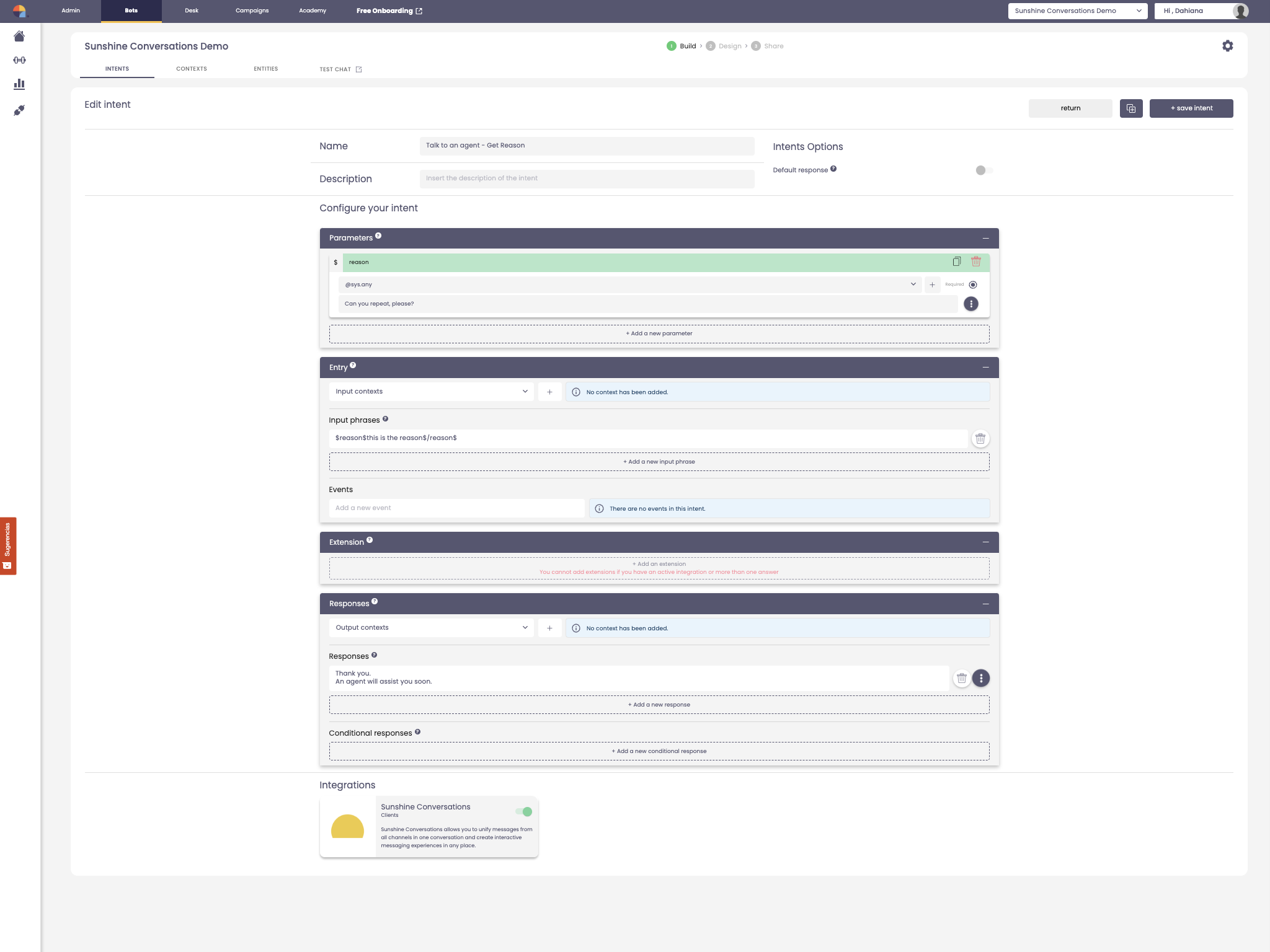This screenshot has width=1270, height=952.
Task: Copy the reason parameter
Action: point(956,262)
